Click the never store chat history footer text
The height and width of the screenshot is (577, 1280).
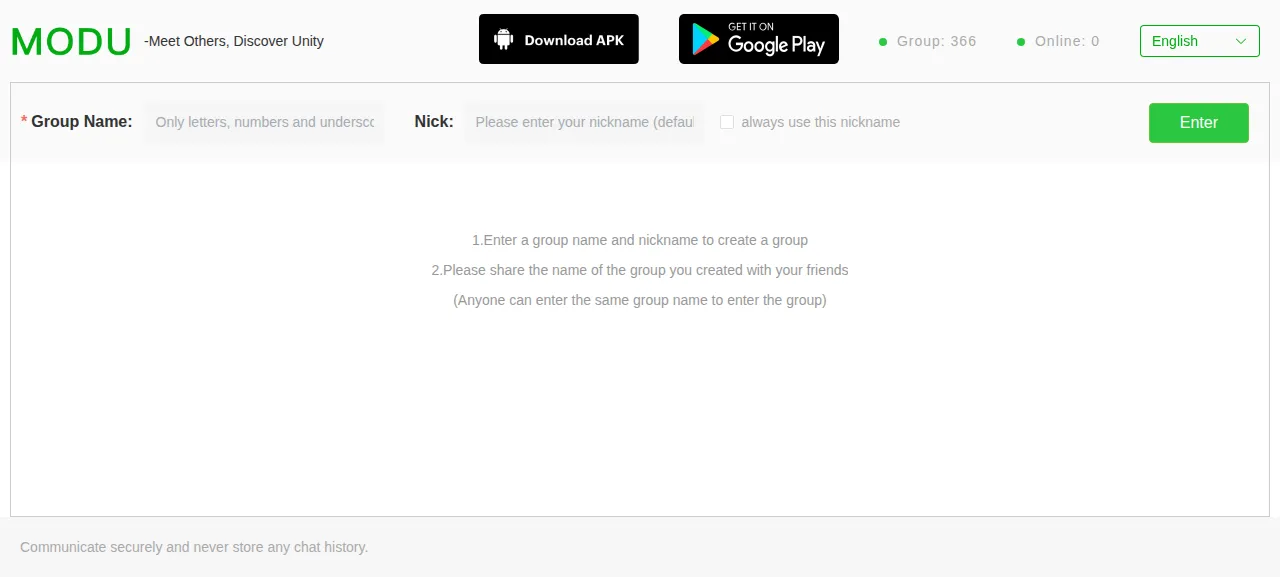click(194, 547)
